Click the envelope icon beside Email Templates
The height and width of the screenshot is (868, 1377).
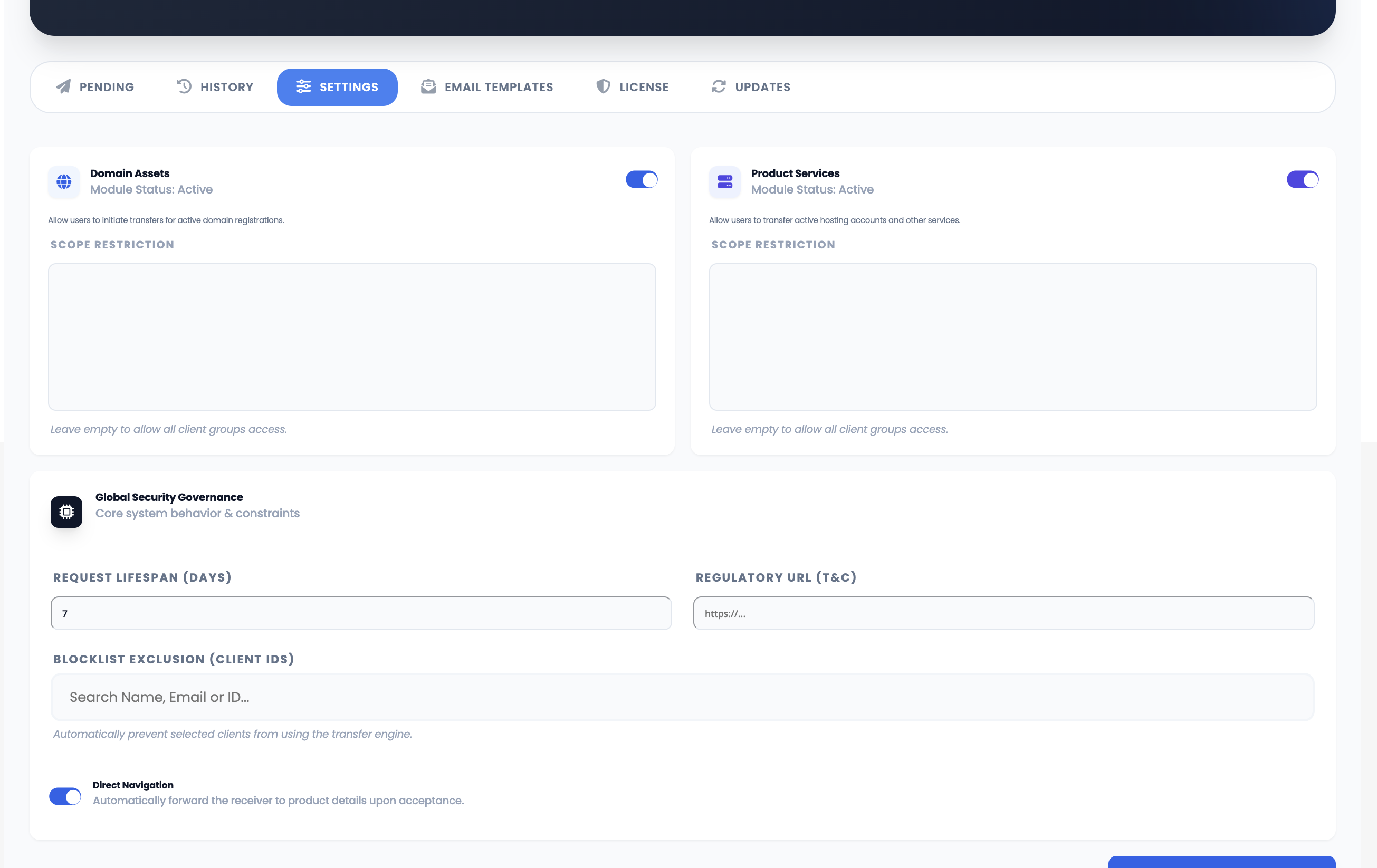[428, 87]
